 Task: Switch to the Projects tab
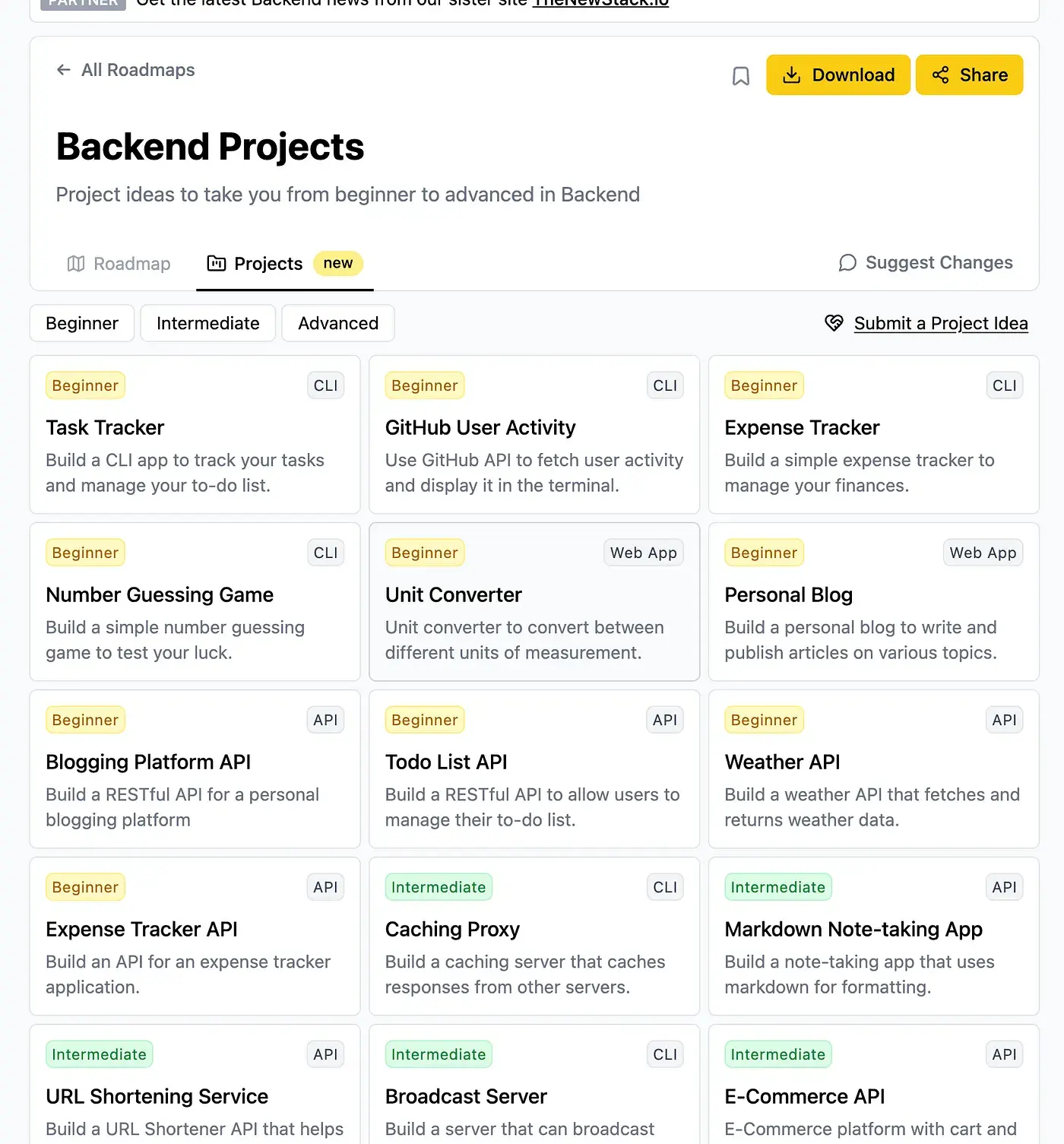point(268,263)
